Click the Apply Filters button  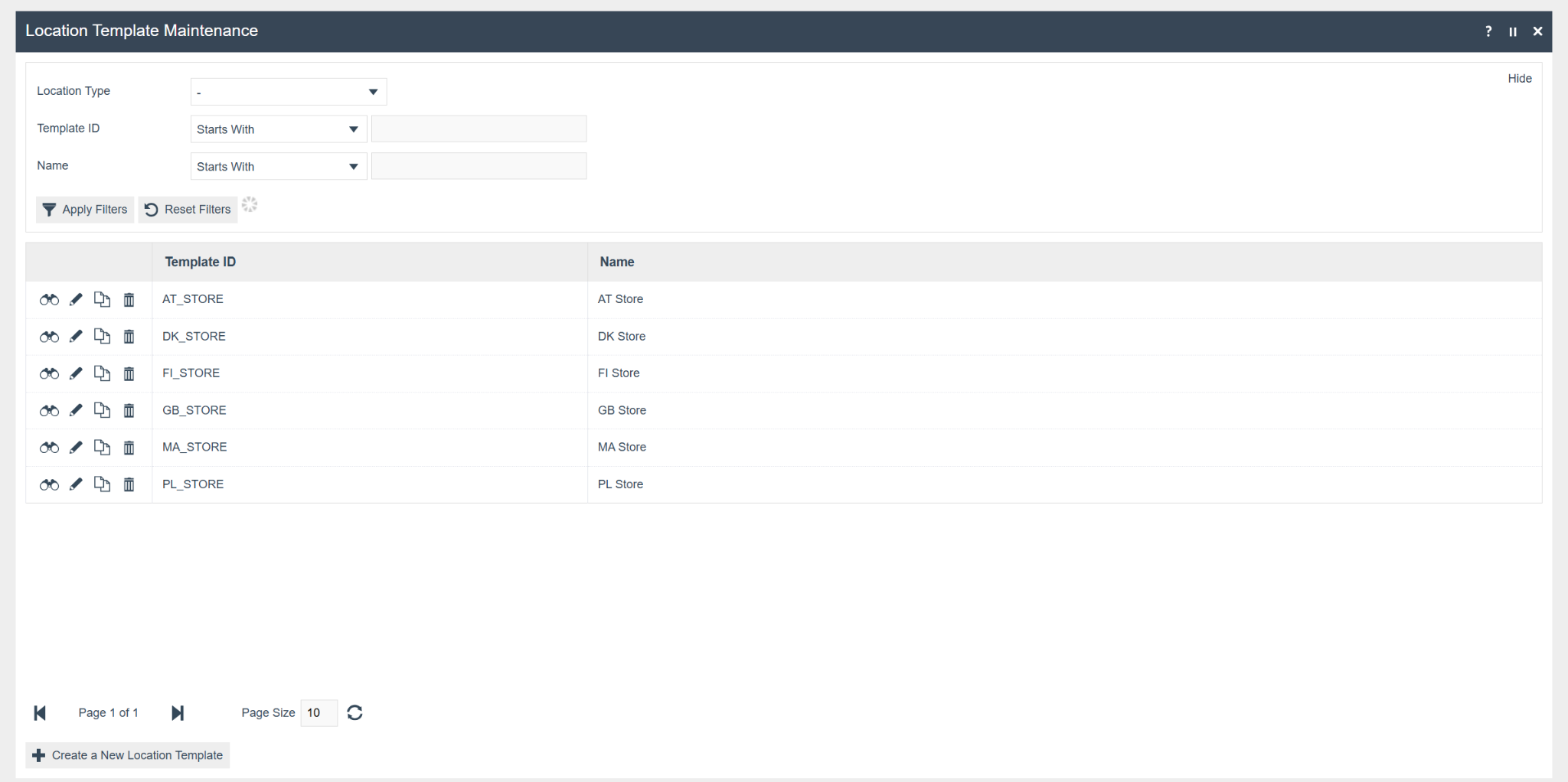coord(85,210)
